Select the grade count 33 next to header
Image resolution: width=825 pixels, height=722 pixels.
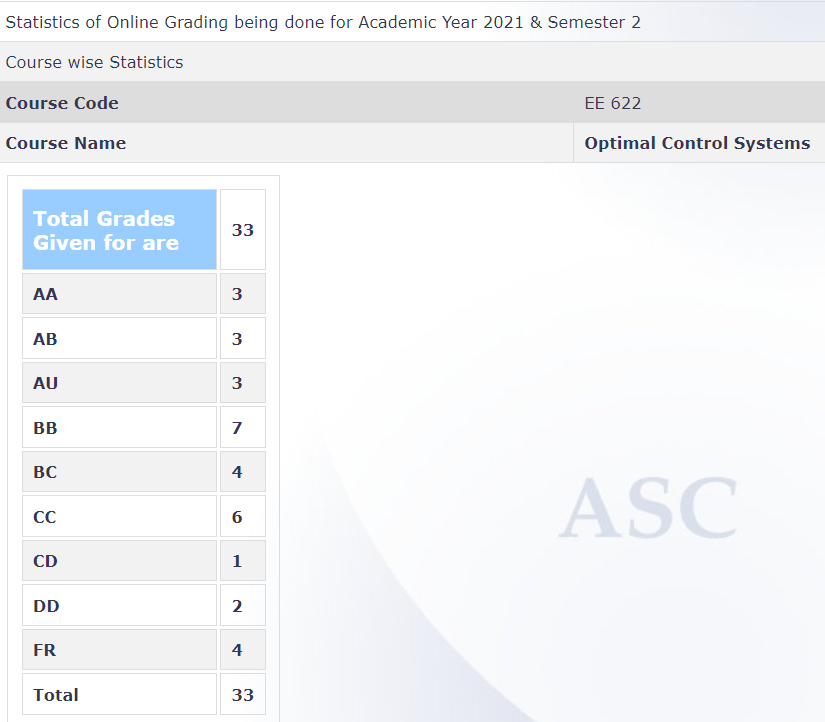pos(242,229)
